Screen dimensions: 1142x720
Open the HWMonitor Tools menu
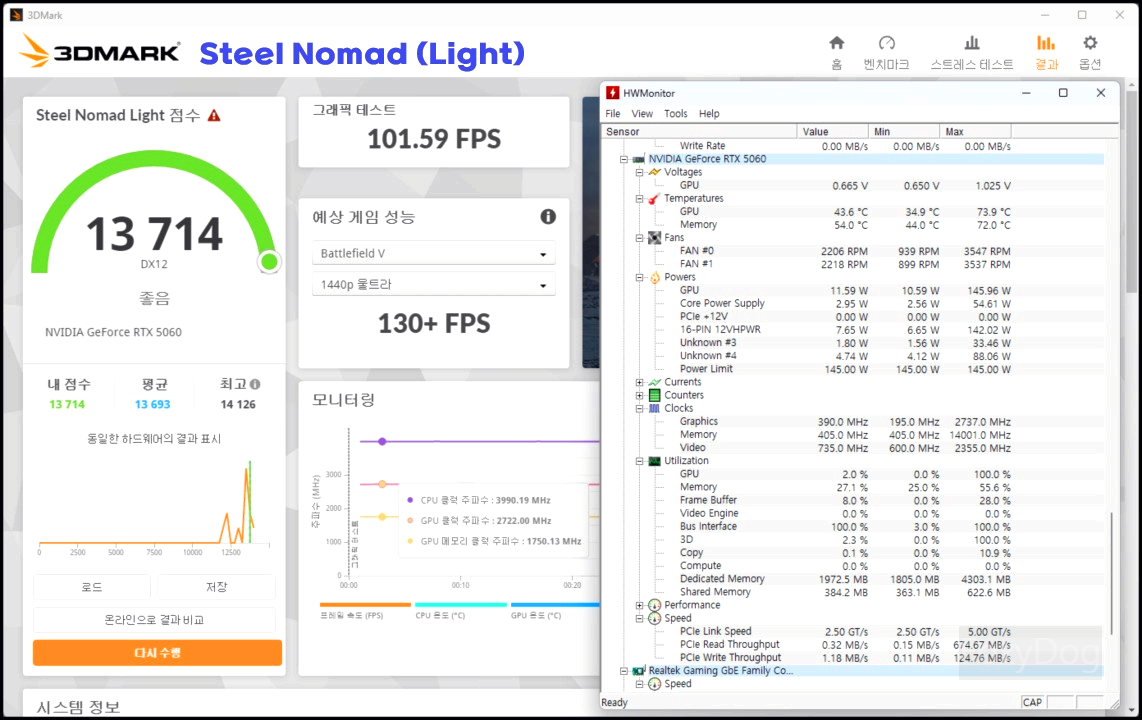coord(675,114)
